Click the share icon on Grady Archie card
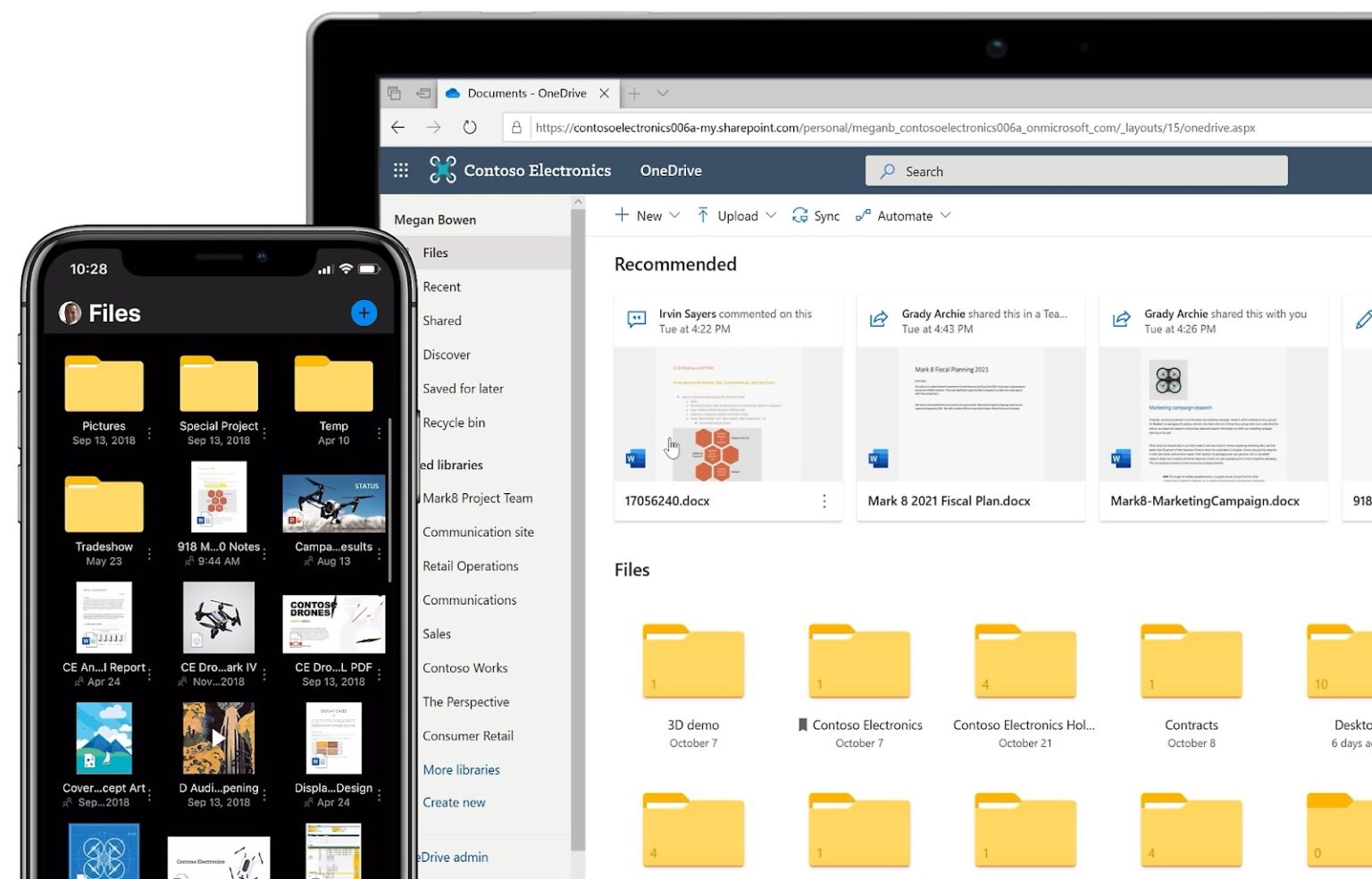This screenshot has width=1372, height=879. (x=878, y=318)
